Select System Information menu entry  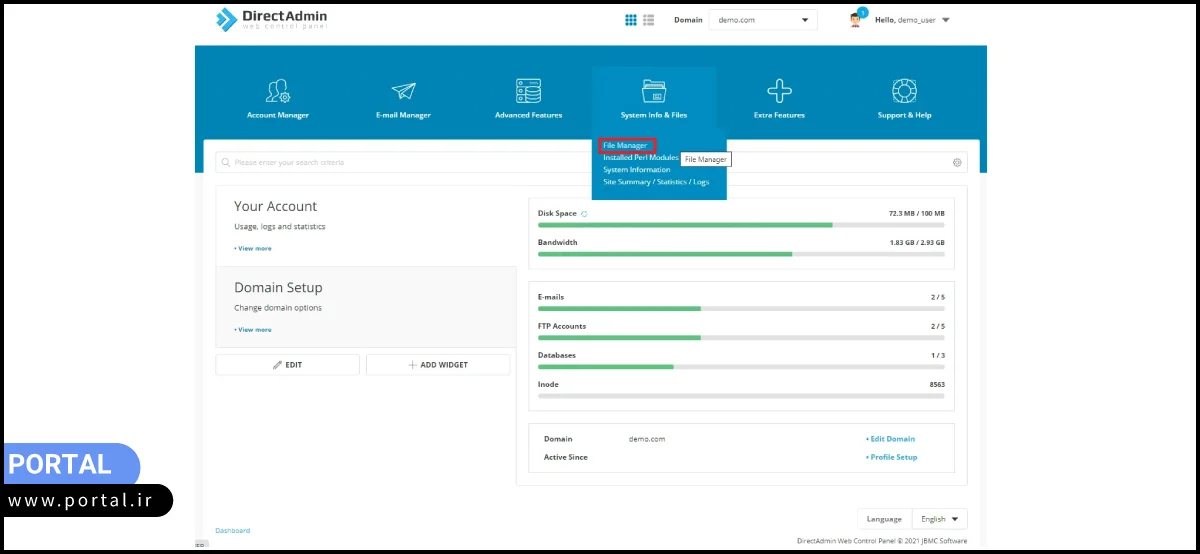click(x=637, y=169)
